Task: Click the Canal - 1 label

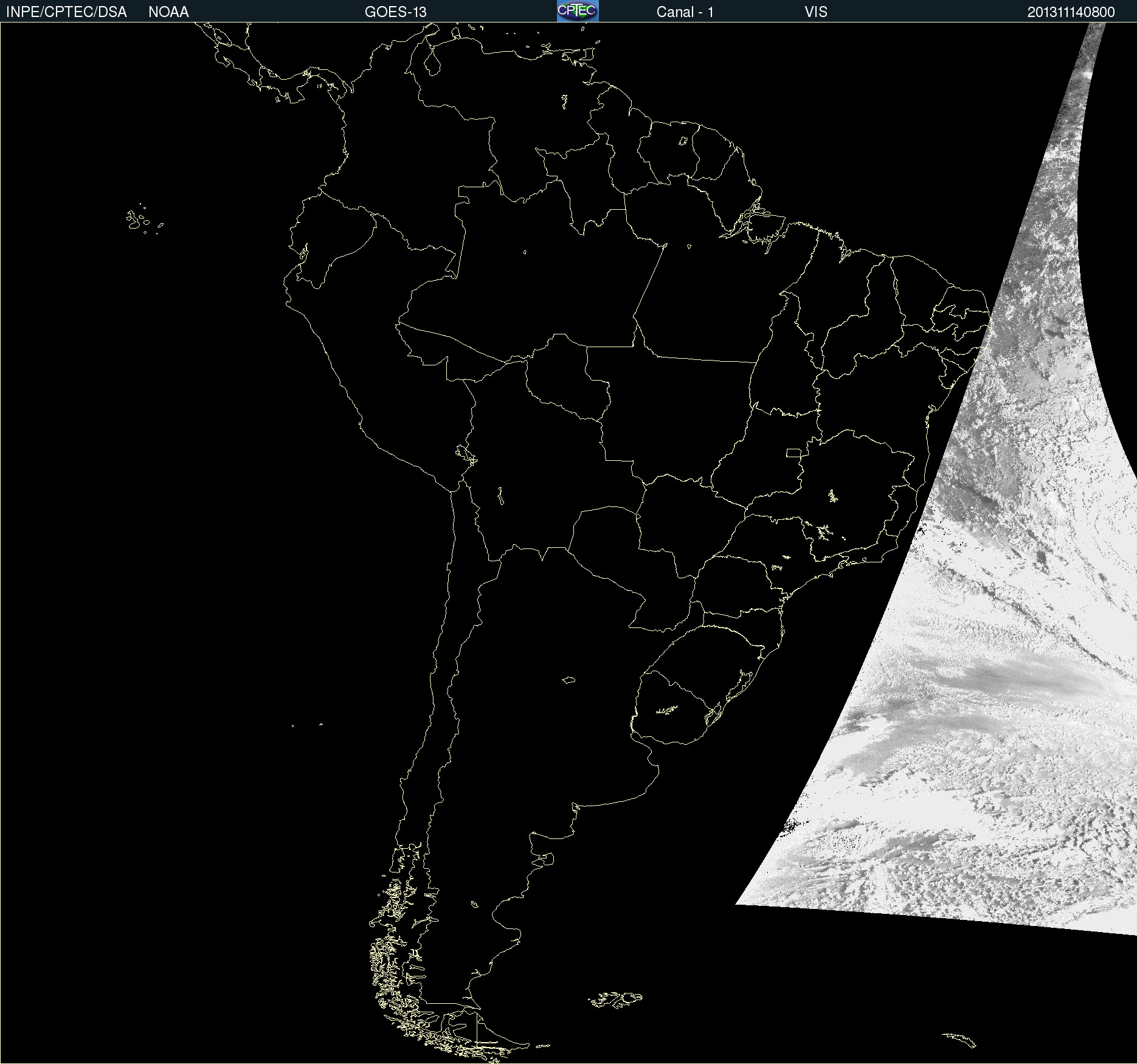Action: click(x=685, y=12)
